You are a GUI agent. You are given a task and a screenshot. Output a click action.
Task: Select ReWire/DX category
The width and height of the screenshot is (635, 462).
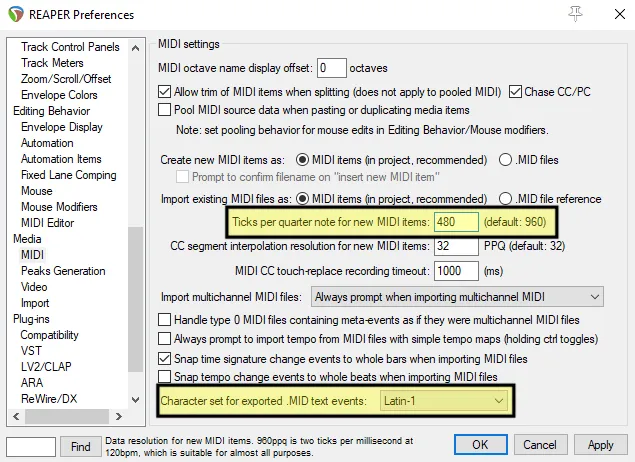49,399
